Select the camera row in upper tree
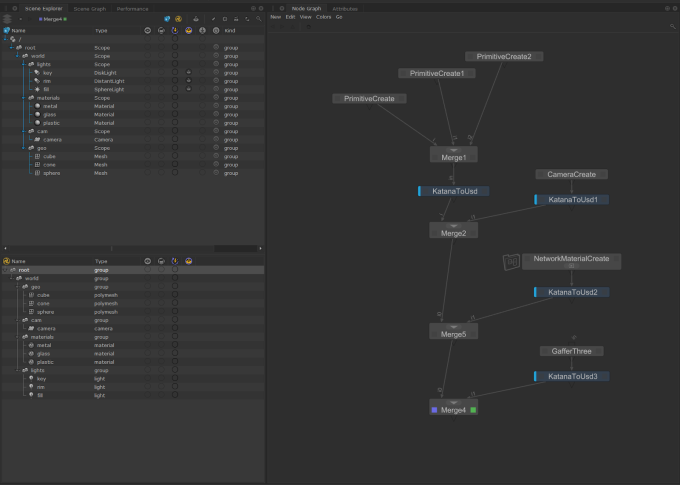This screenshot has height=485, width=680. [52, 140]
